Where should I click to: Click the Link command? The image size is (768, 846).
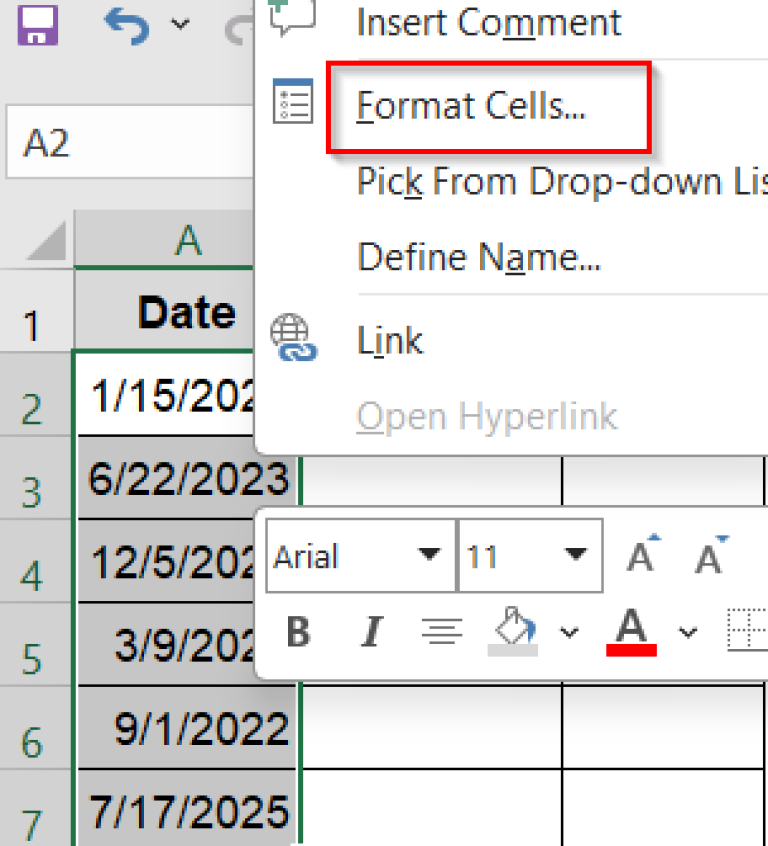click(x=390, y=340)
